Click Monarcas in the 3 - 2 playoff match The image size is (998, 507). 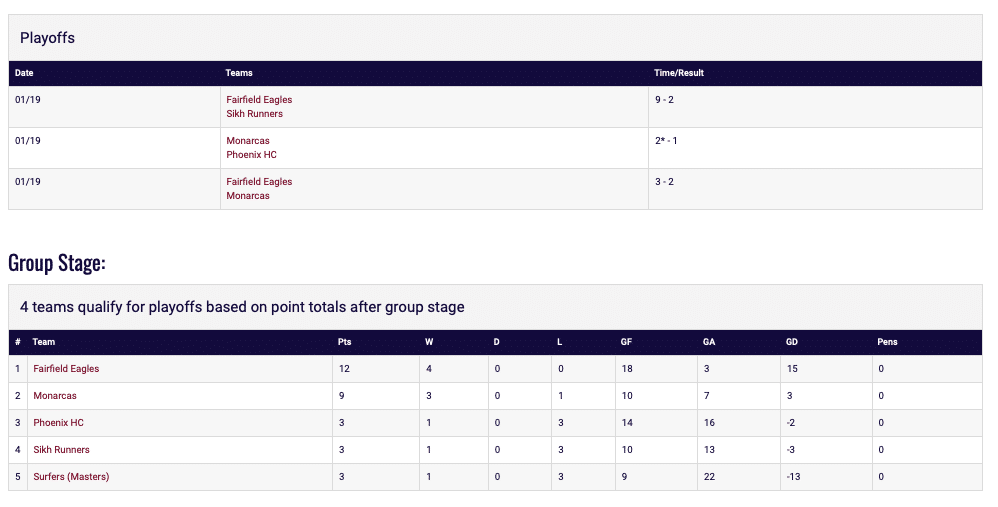click(248, 196)
